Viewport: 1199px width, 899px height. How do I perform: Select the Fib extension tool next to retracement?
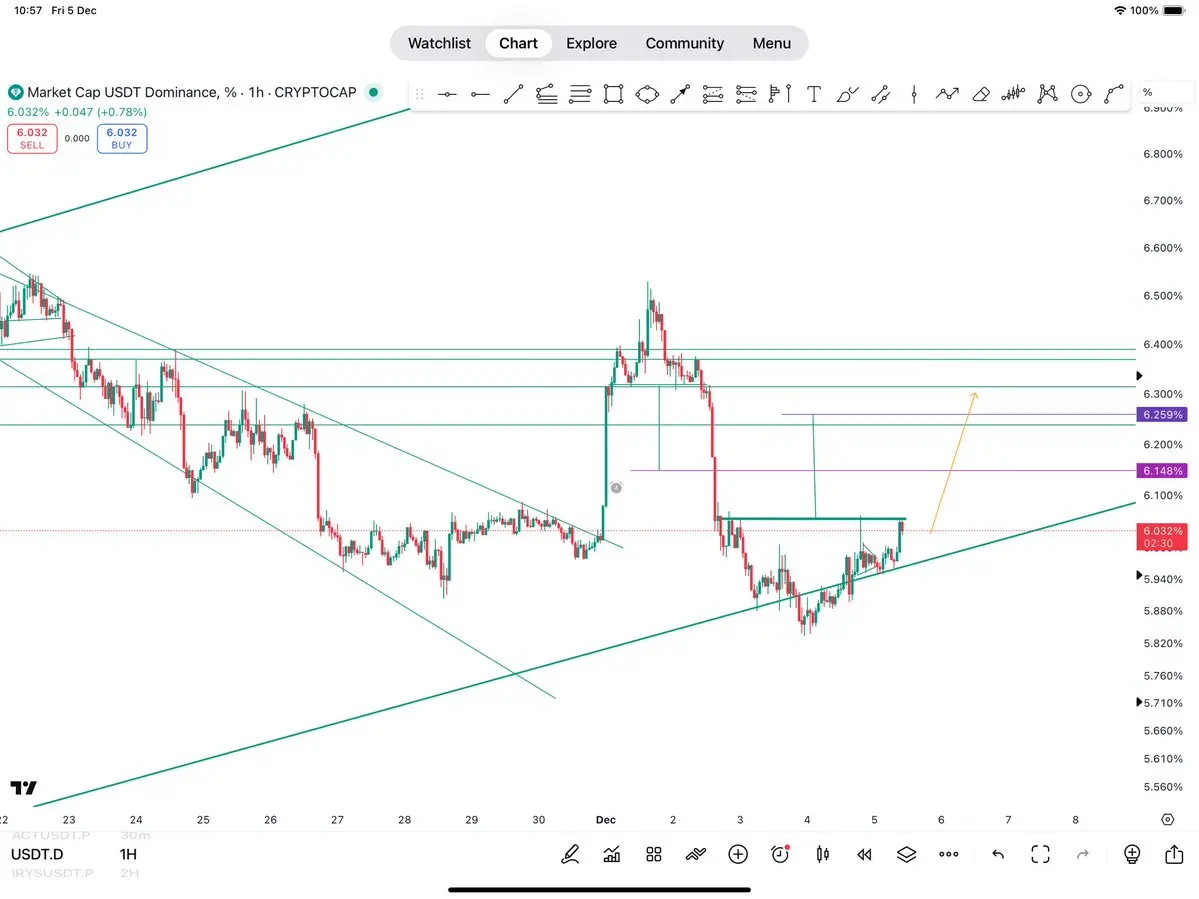(x=746, y=94)
